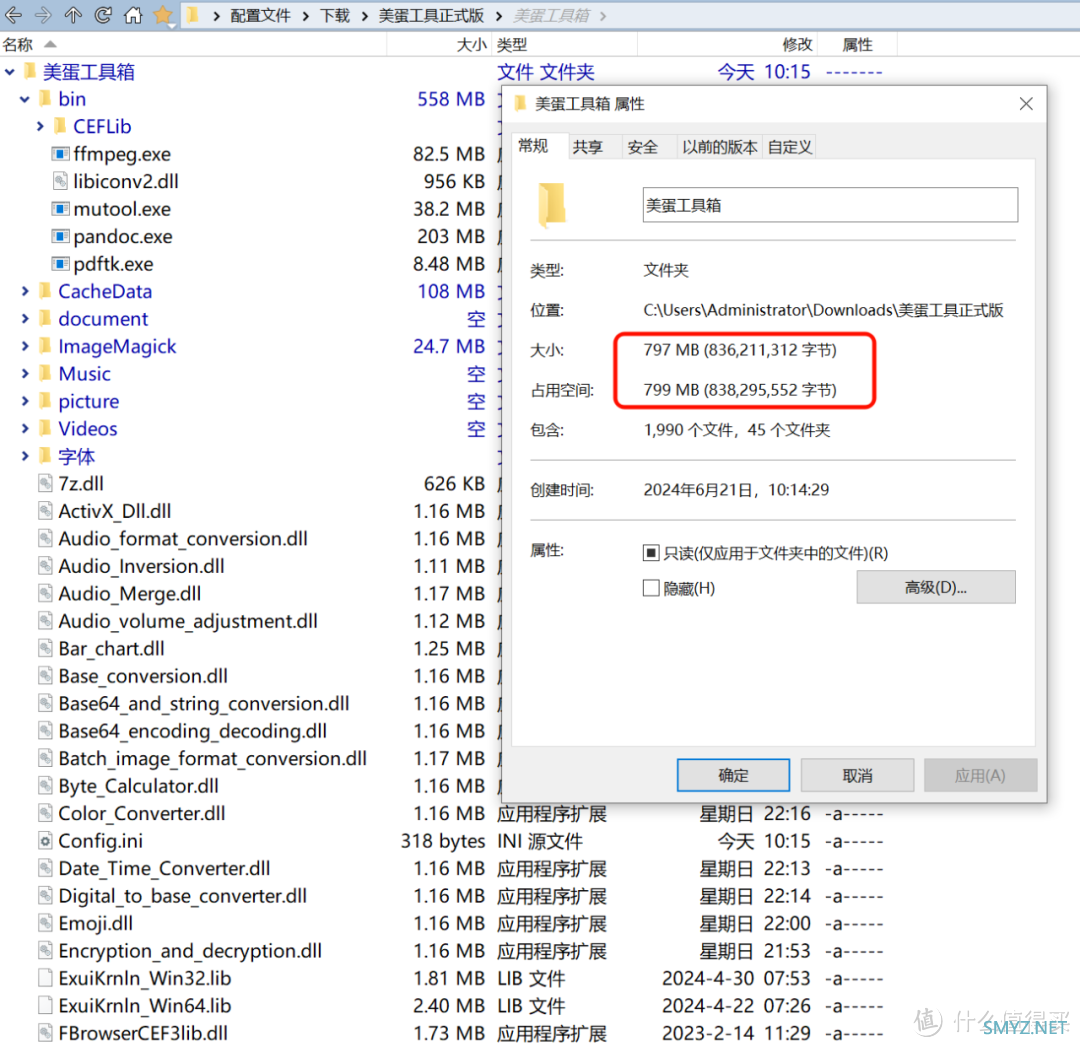The height and width of the screenshot is (1047, 1080).
Task: Select Byte_Calculator.dll in the file list
Action: pyautogui.click(x=138, y=785)
